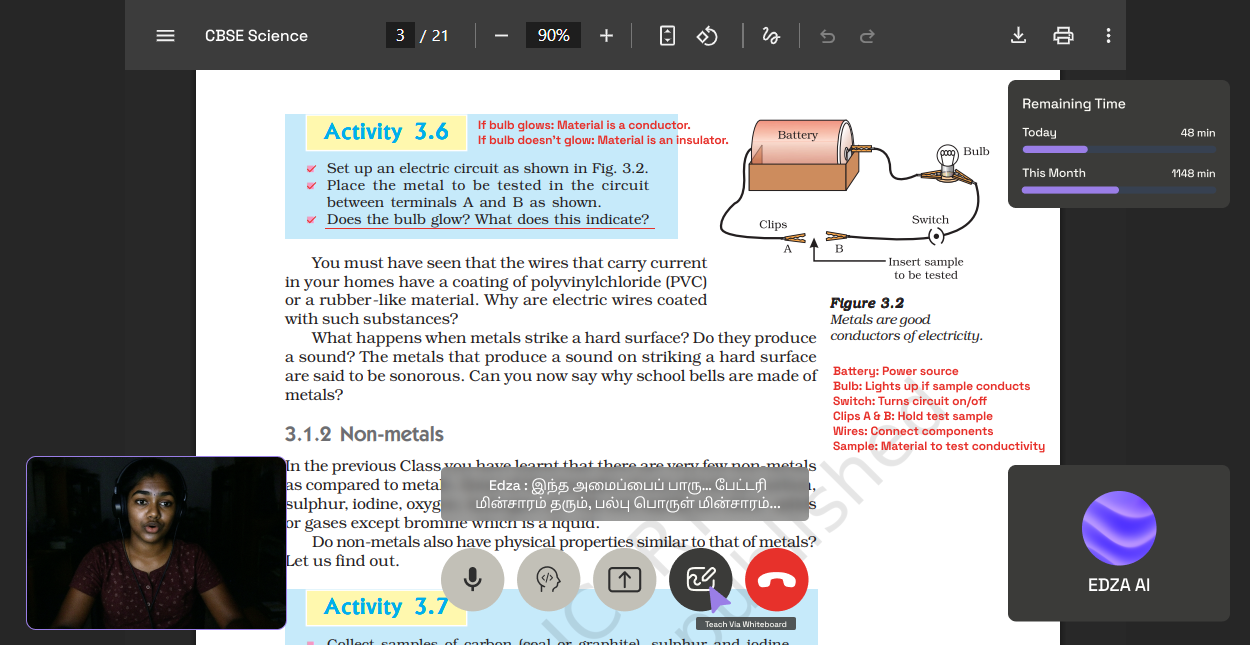Download the CBSE Science PDF
This screenshot has width=1250, height=645.
[1018, 36]
